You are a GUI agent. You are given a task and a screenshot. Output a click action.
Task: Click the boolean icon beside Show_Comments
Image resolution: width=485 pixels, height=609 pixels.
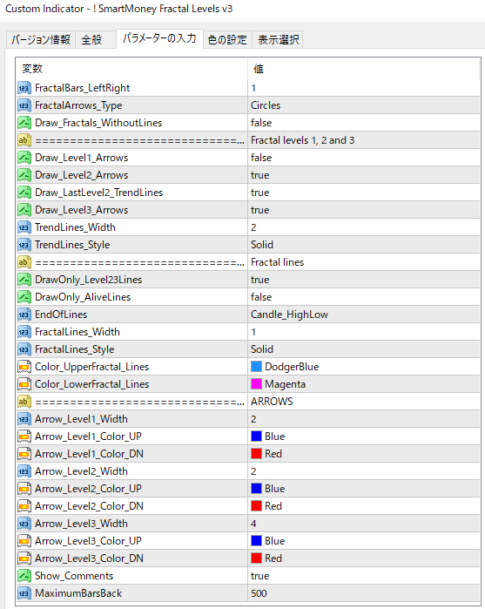tap(24, 576)
